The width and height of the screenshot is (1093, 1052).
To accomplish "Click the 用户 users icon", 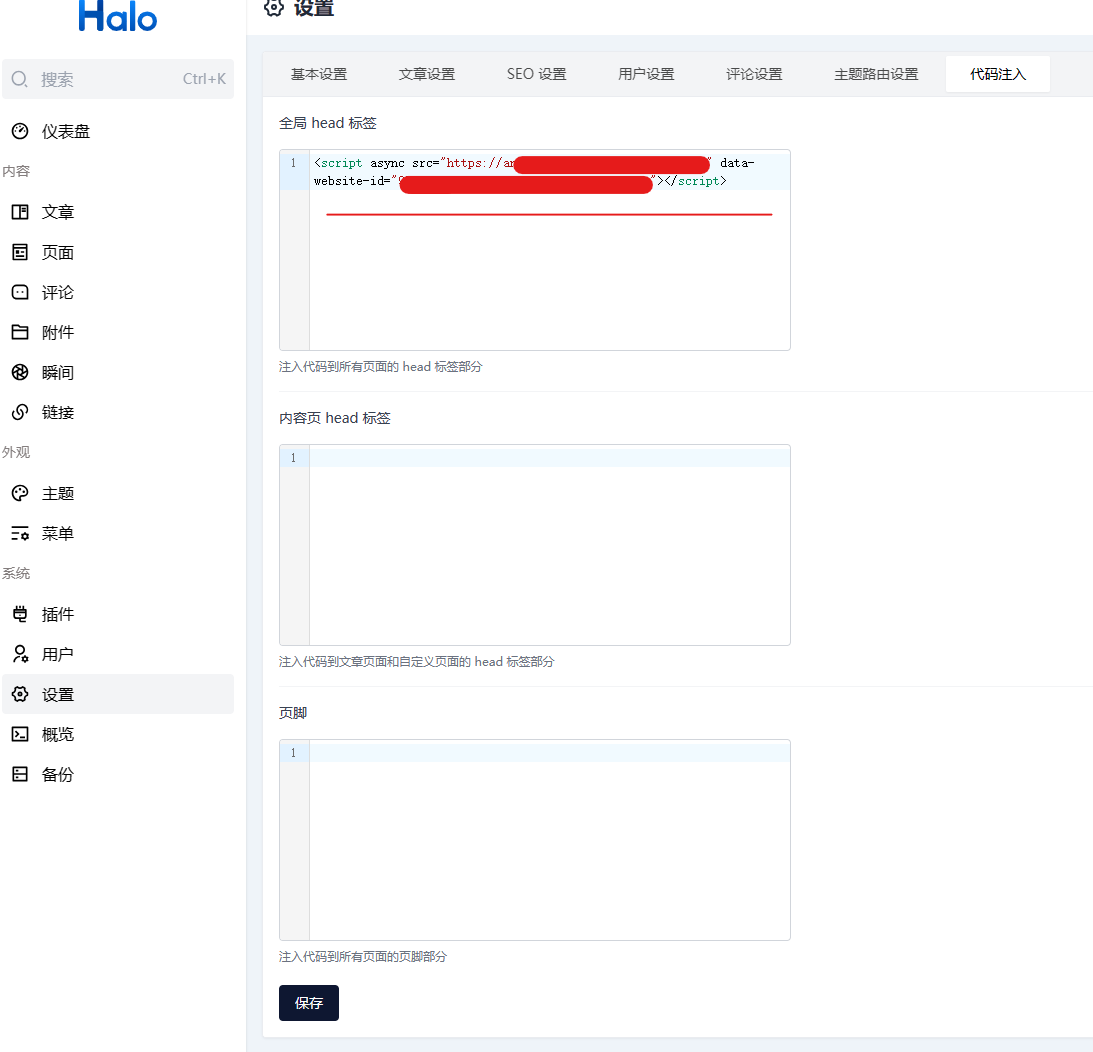I will tap(20, 654).
